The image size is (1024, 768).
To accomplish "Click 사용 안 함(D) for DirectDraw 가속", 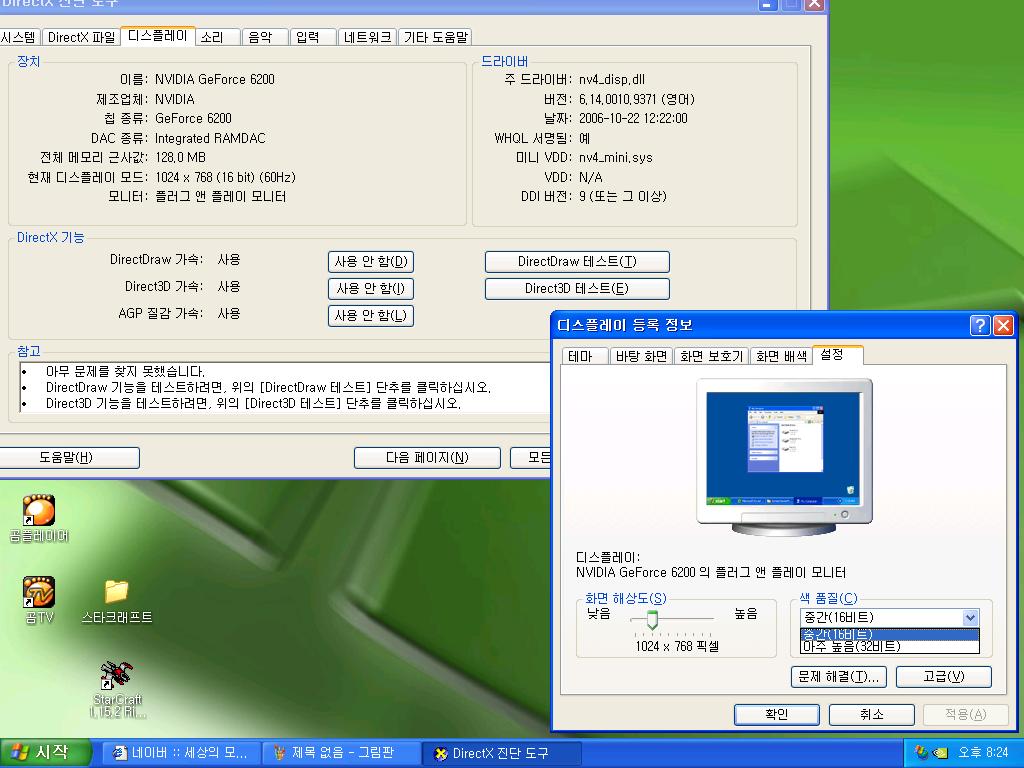I will click(x=371, y=262).
